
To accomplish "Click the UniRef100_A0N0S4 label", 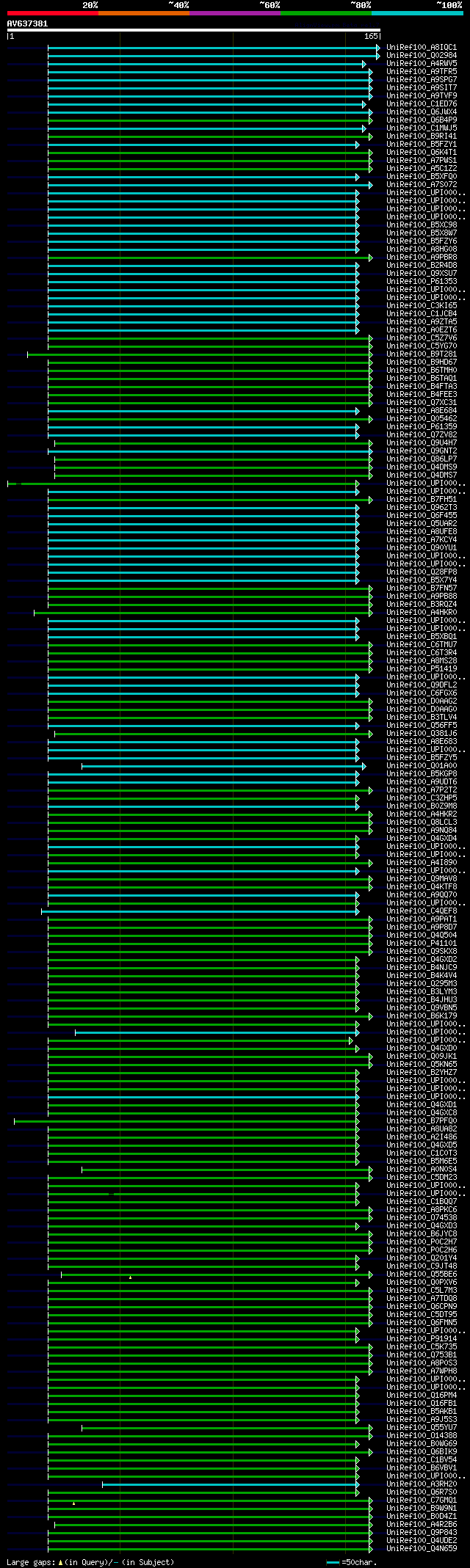I will point(422,1169).
